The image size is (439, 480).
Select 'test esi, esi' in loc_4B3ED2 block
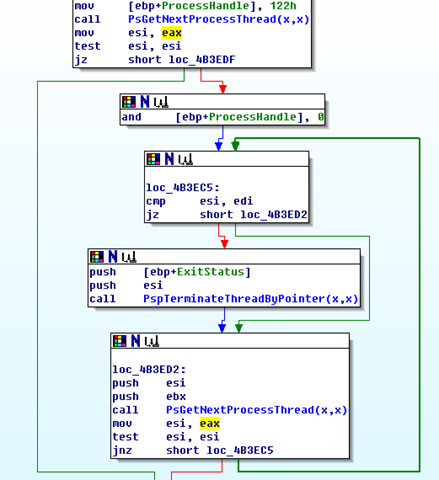click(x=166, y=437)
